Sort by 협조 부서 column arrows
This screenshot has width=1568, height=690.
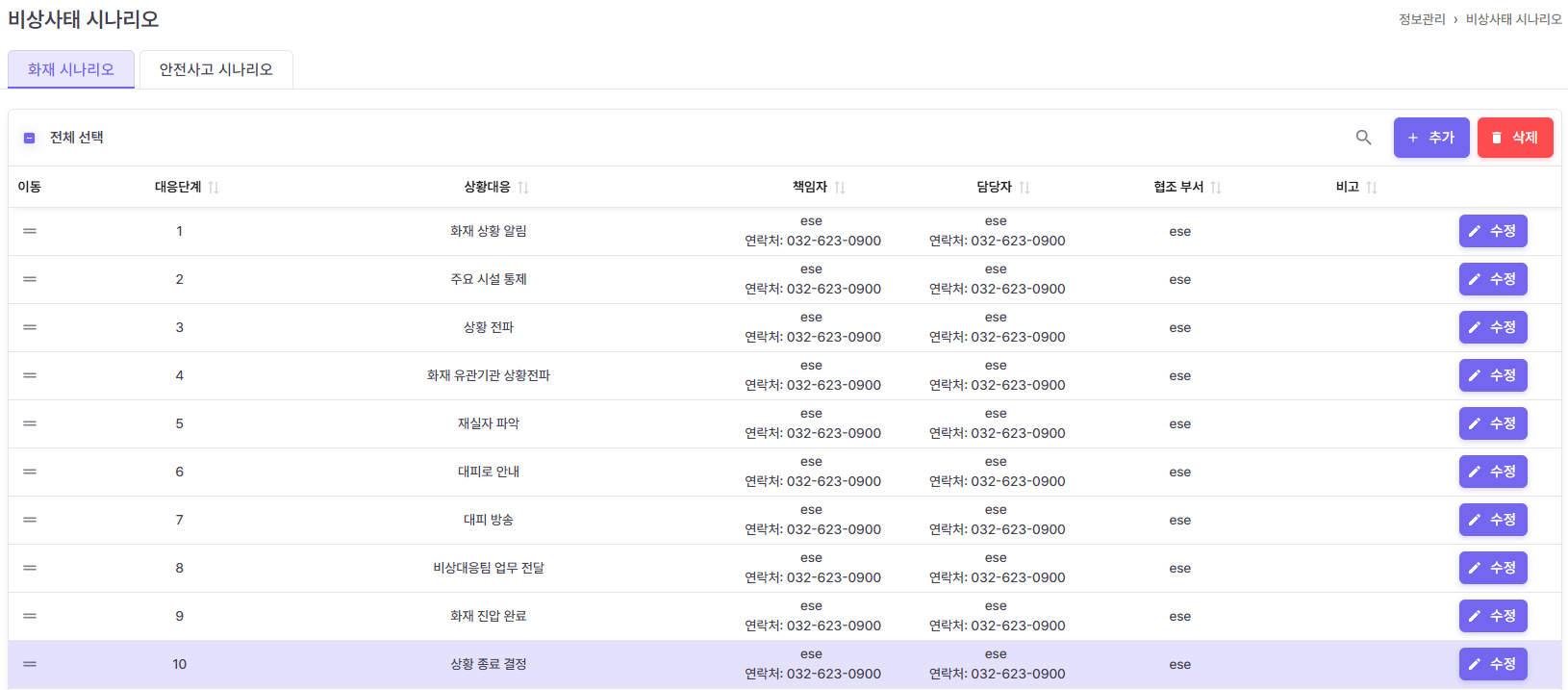(x=1216, y=188)
